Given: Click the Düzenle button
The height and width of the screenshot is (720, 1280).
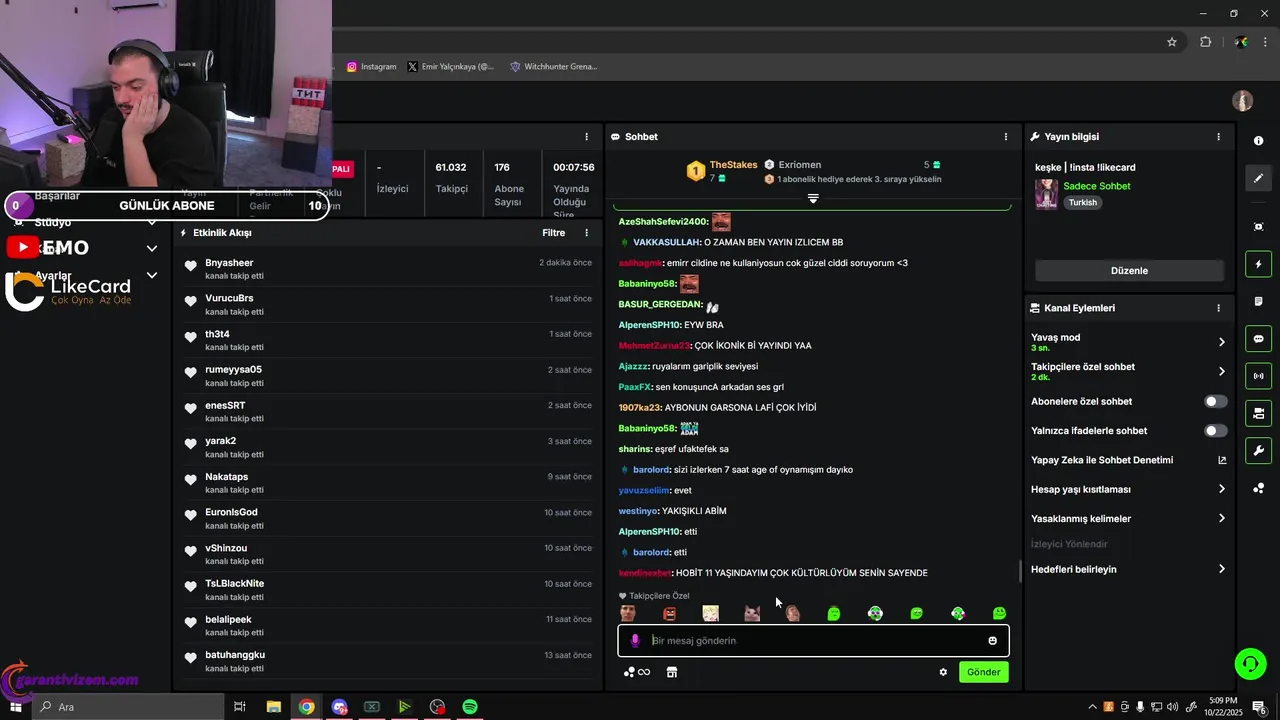Looking at the screenshot, I should pos(1129,271).
